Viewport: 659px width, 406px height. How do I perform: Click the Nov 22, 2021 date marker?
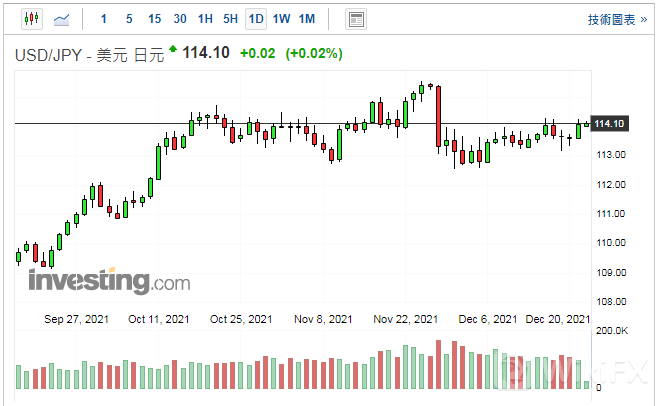(405, 319)
